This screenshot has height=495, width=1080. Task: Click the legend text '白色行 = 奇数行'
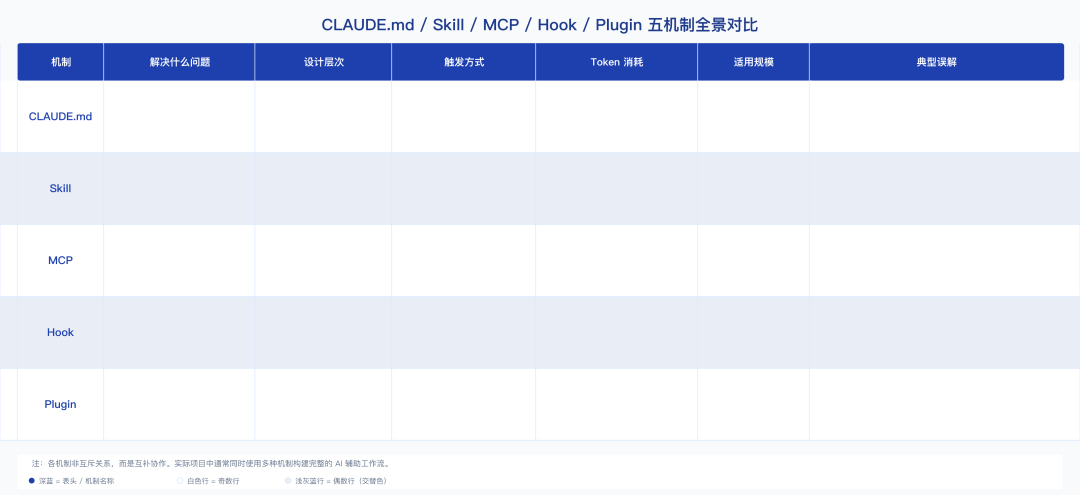(x=213, y=481)
